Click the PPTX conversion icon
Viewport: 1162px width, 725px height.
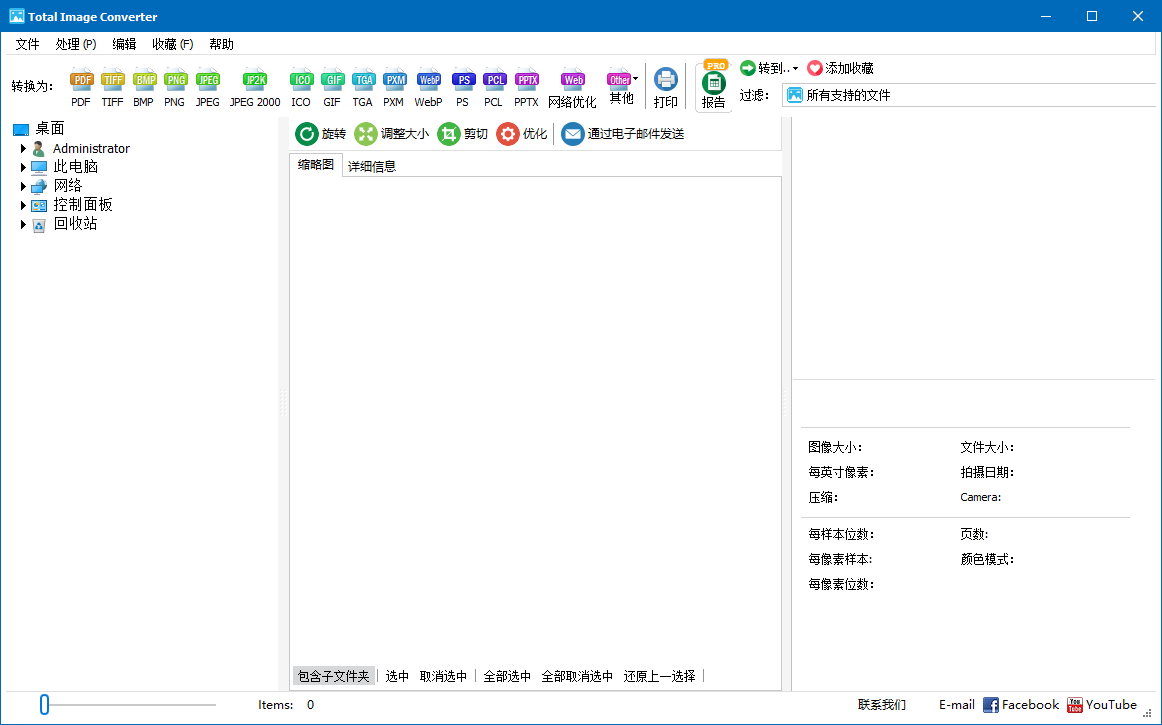click(526, 81)
